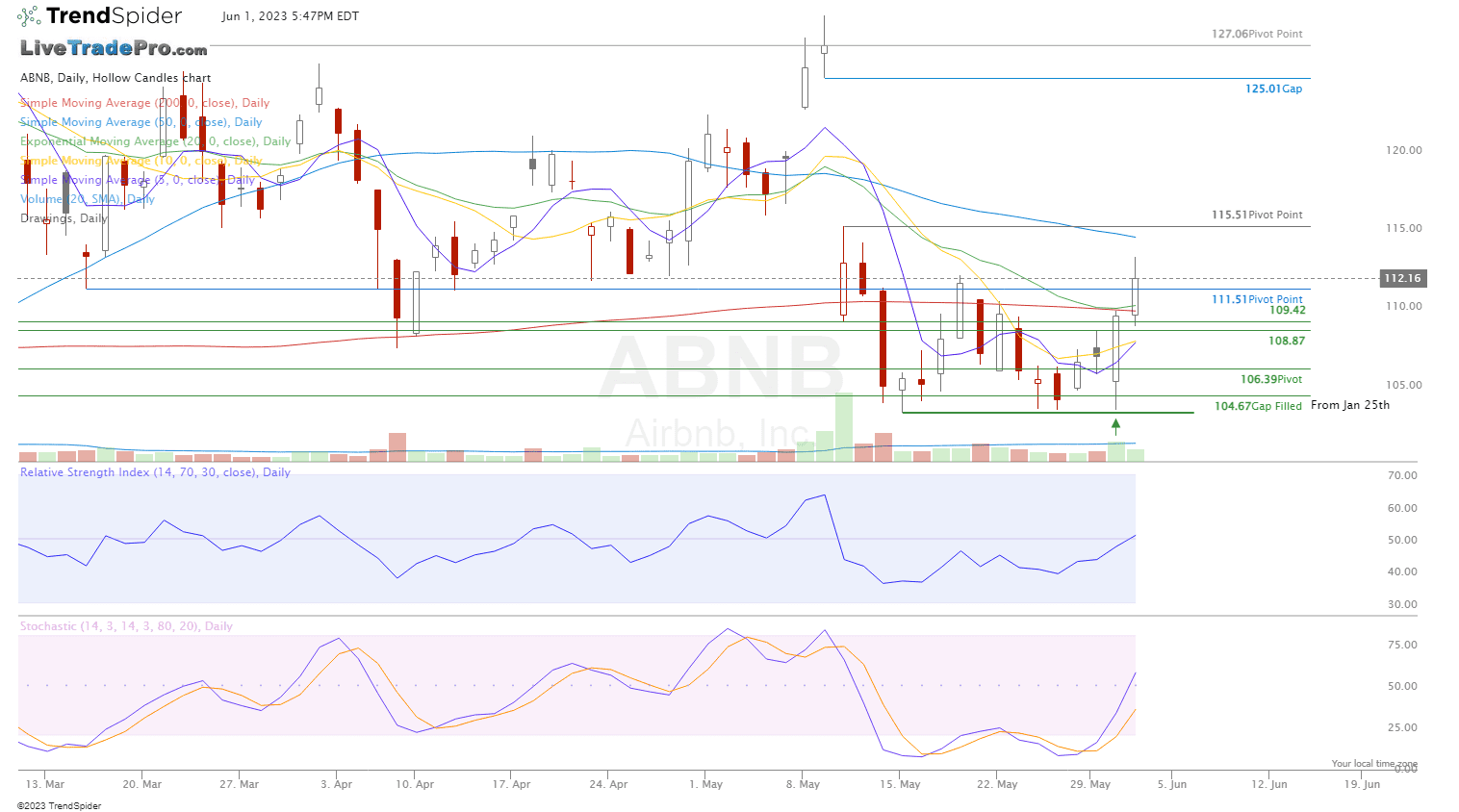Click the 125.01 Gap label
This screenshot has width=1459, height=812.
1273,89
